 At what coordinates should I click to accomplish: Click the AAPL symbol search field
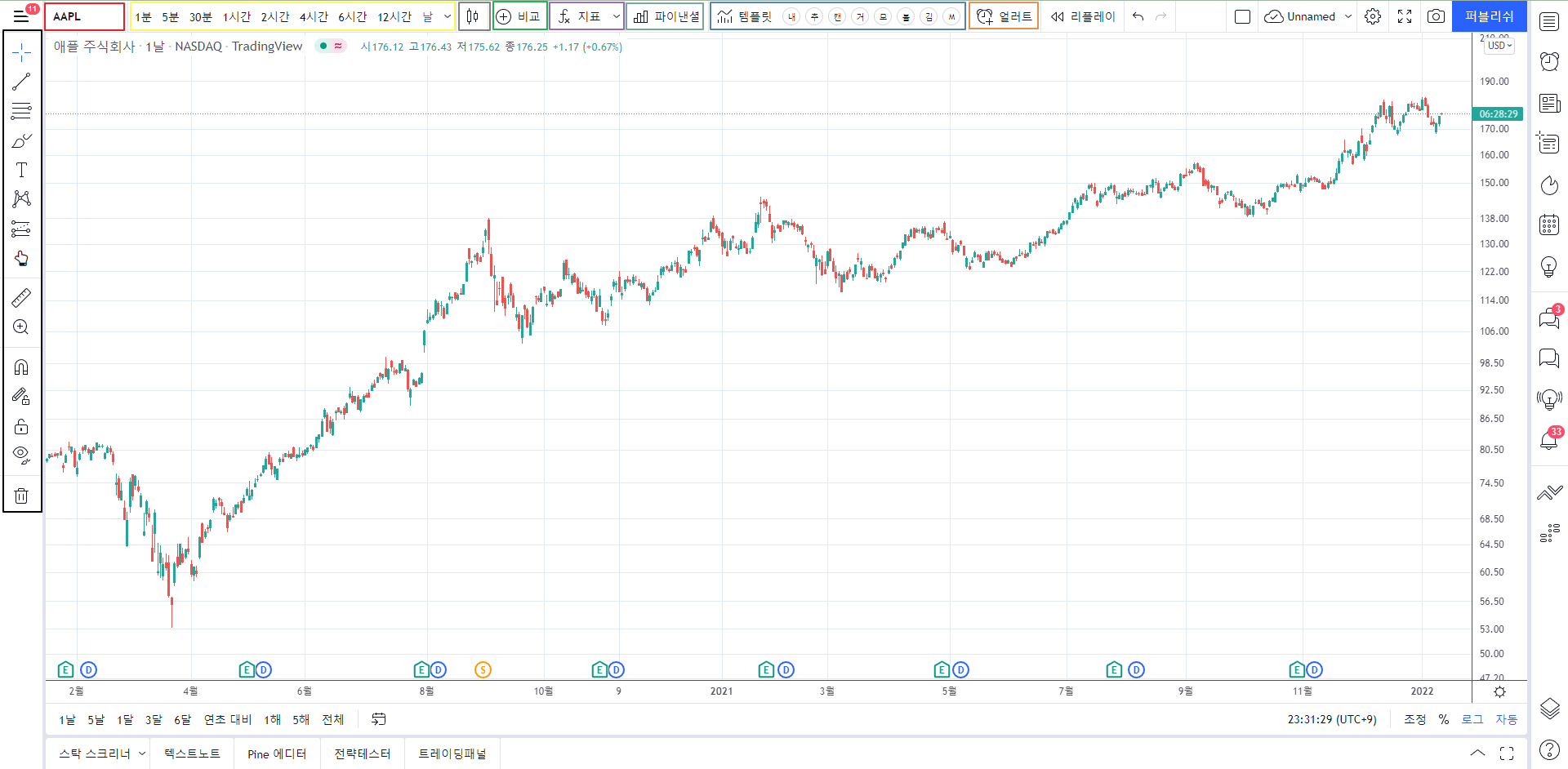click(x=85, y=16)
